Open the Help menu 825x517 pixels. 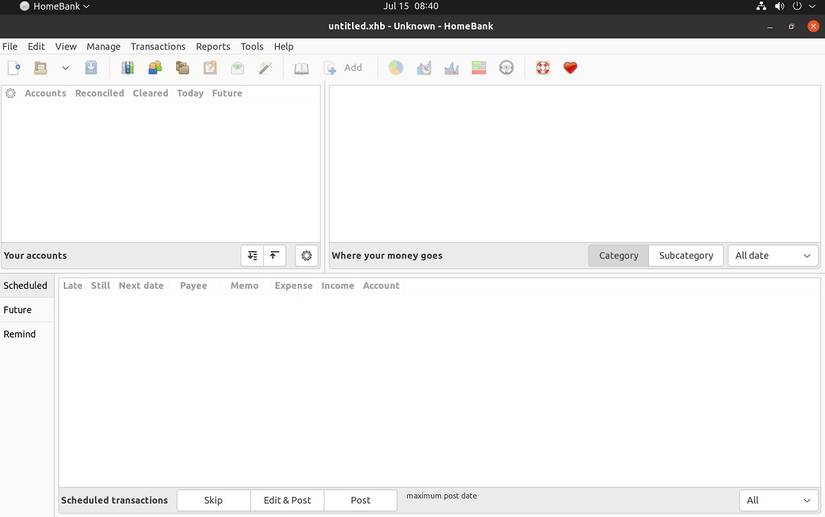pos(284,46)
